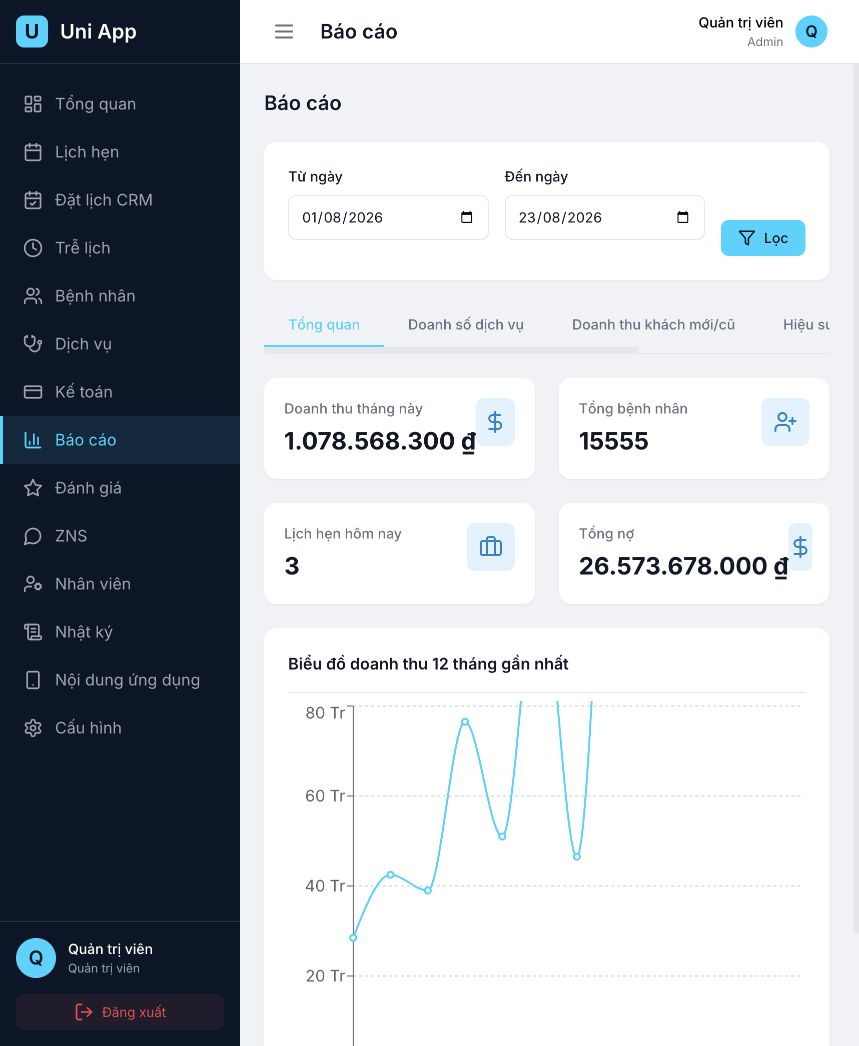Click the briefcase icon on Lịch hẹn hôm nay card
Image resolution: width=859 pixels, height=1046 pixels.
[x=491, y=547]
